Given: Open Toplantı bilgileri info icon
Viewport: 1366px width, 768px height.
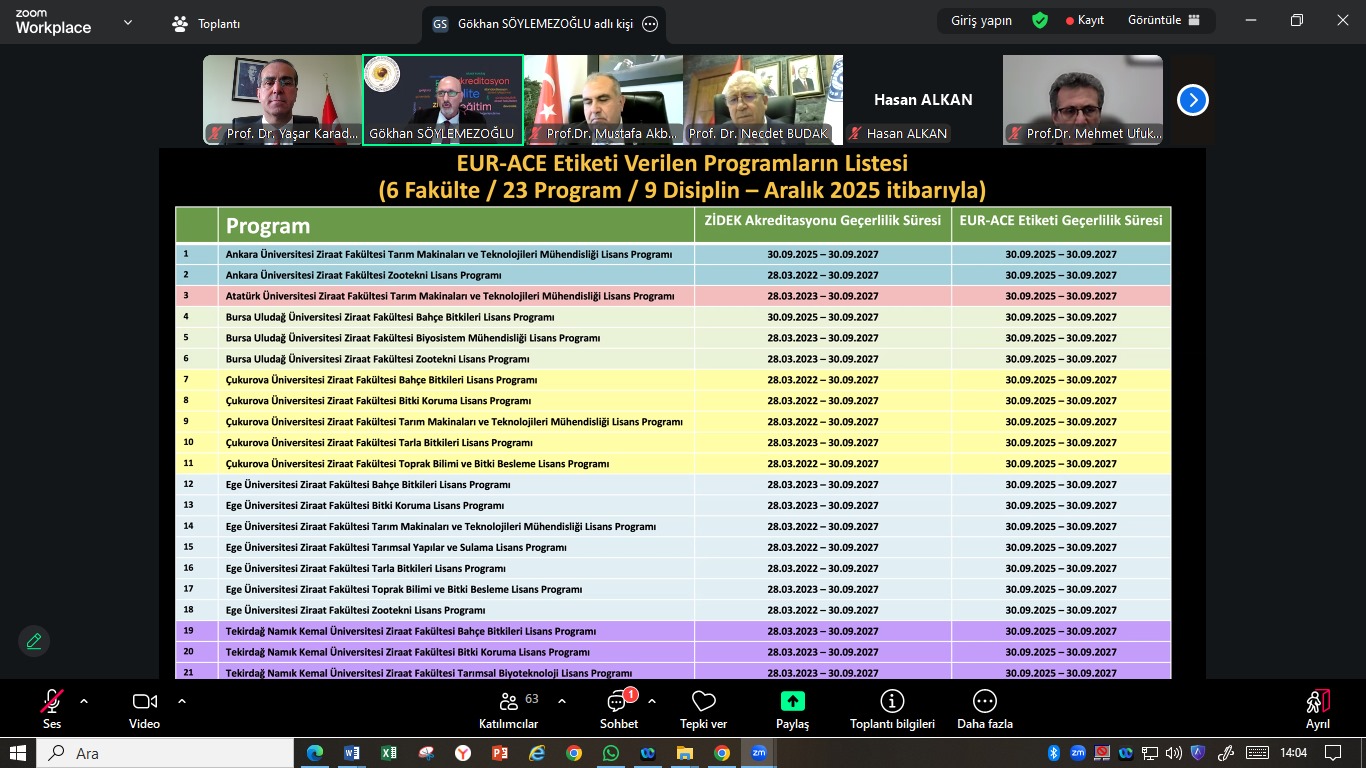Looking at the screenshot, I should point(891,709).
